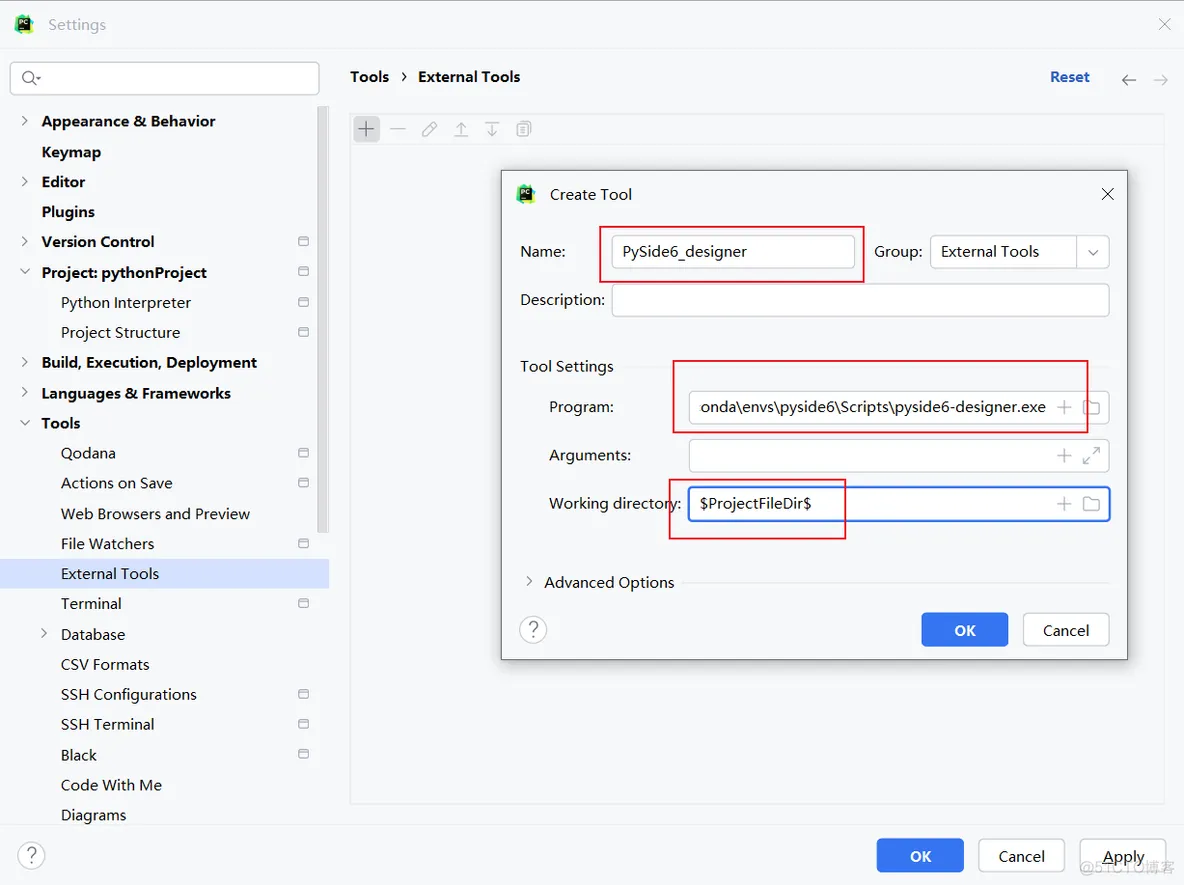This screenshot has width=1184, height=885.
Task: Click the Description text field
Action: pyautogui.click(x=860, y=300)
